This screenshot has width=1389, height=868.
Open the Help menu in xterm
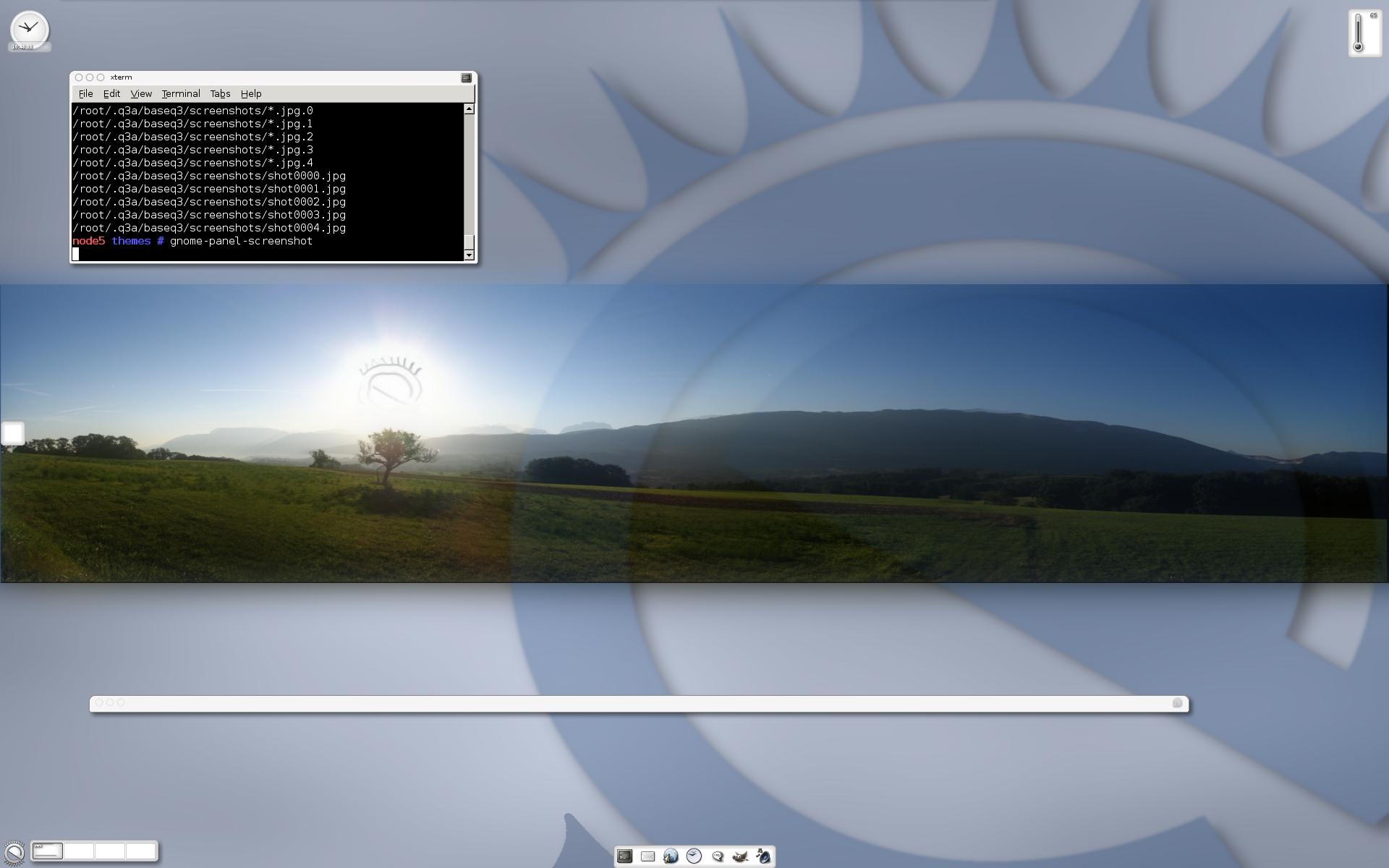point(251,94)
